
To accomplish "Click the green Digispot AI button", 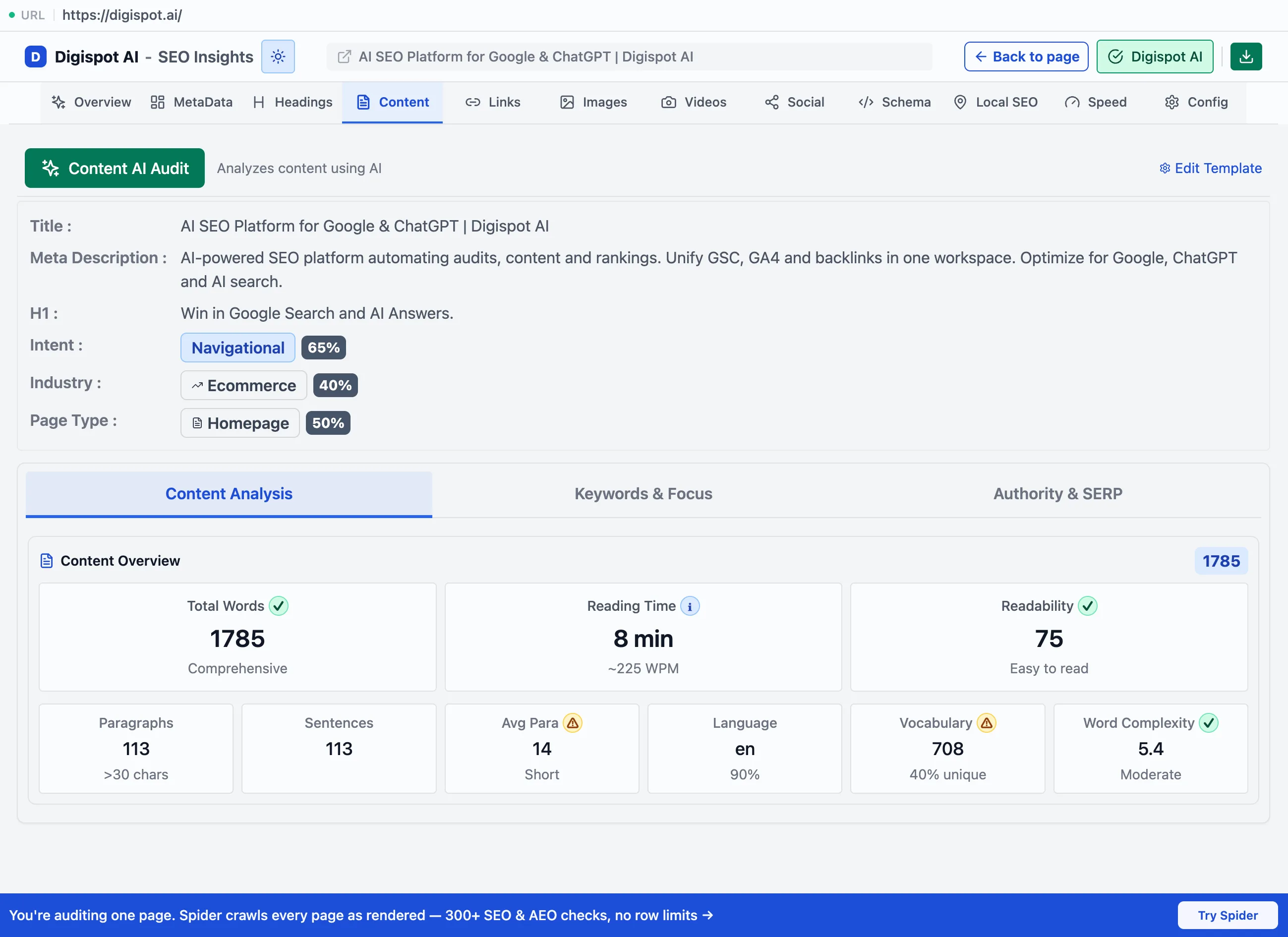I will tap(1155, 57).
